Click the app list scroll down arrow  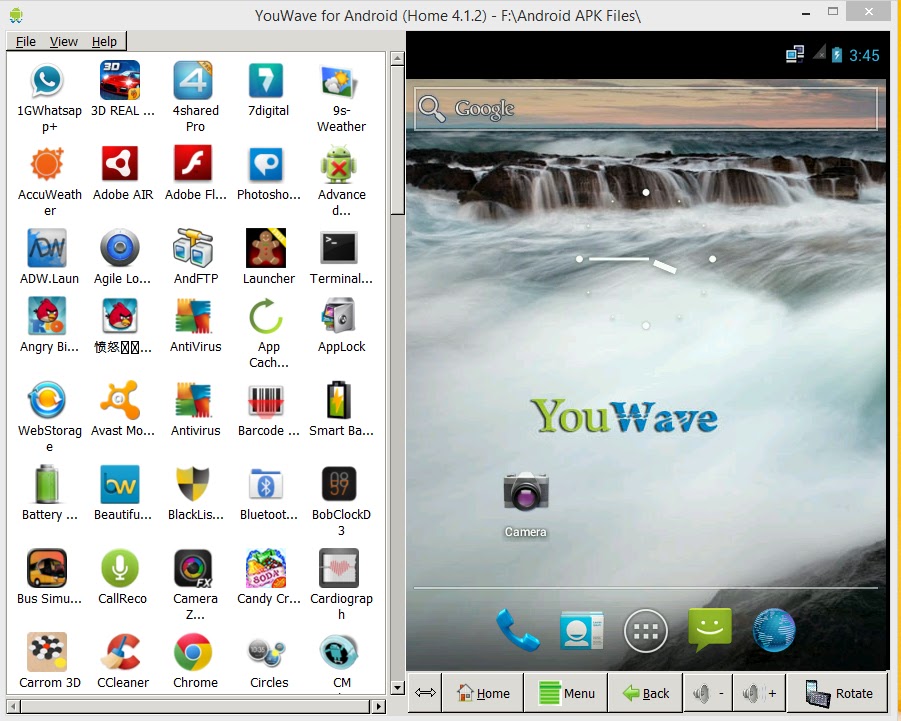[x=397, y=687]
